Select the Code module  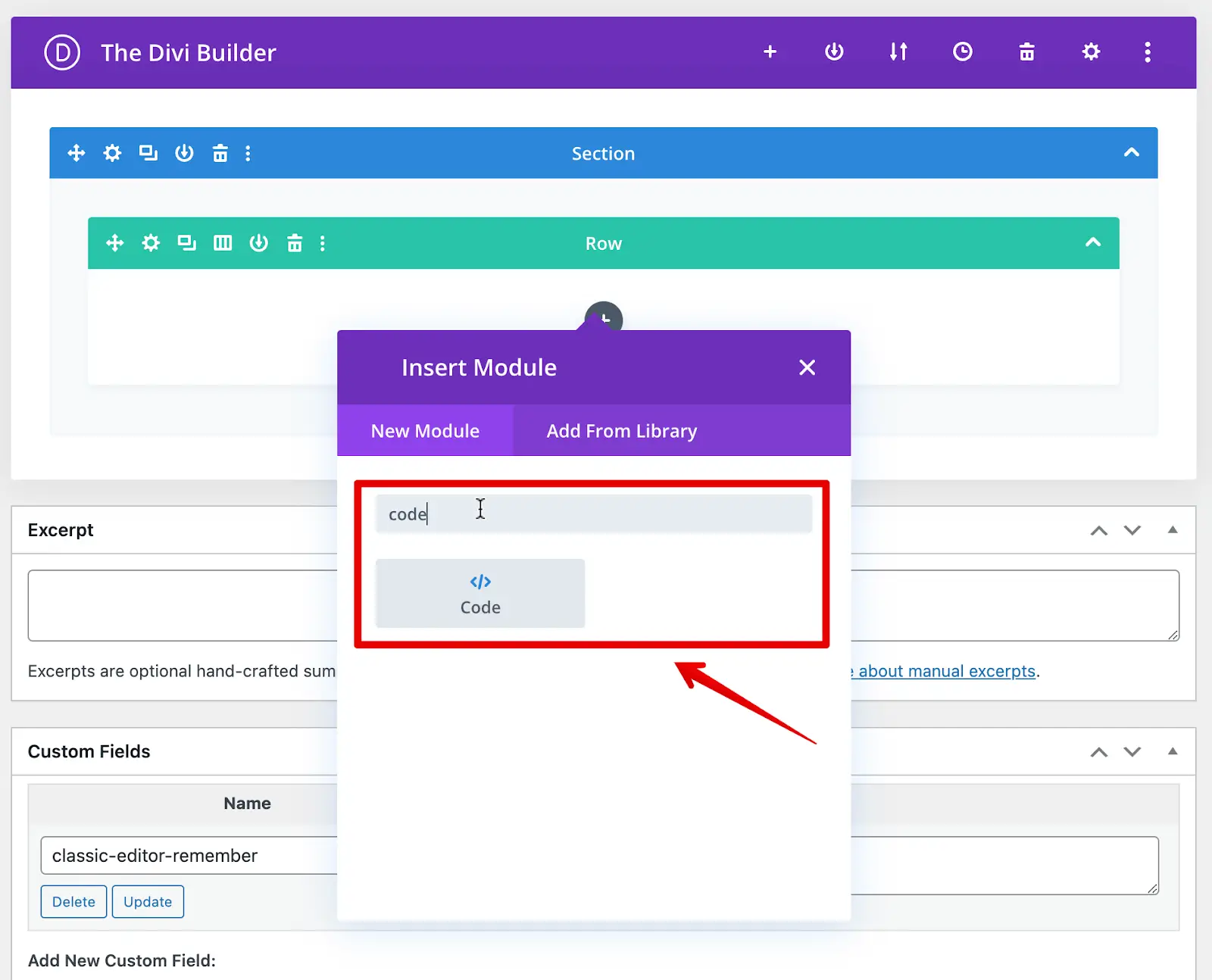pos(479,593)
